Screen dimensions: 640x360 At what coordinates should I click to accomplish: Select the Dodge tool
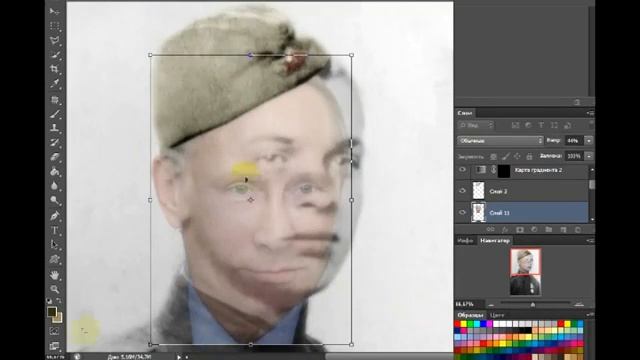click(54, 200)
